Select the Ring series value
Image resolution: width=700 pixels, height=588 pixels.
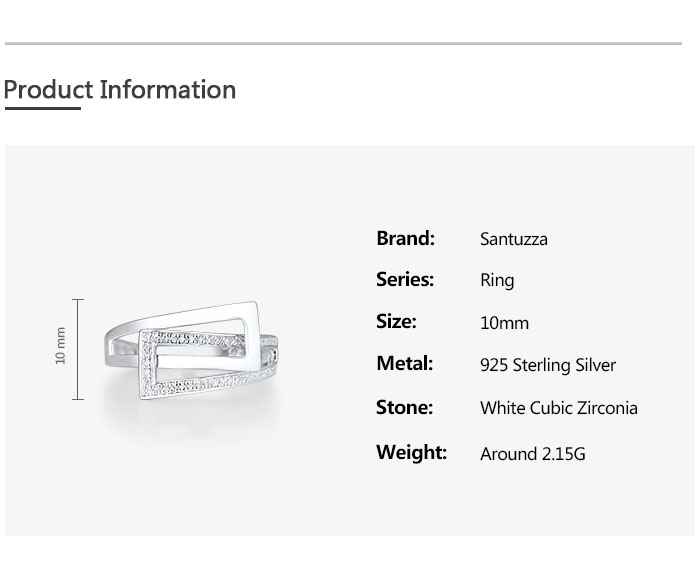pyautogui.click(x=497, y=280)
